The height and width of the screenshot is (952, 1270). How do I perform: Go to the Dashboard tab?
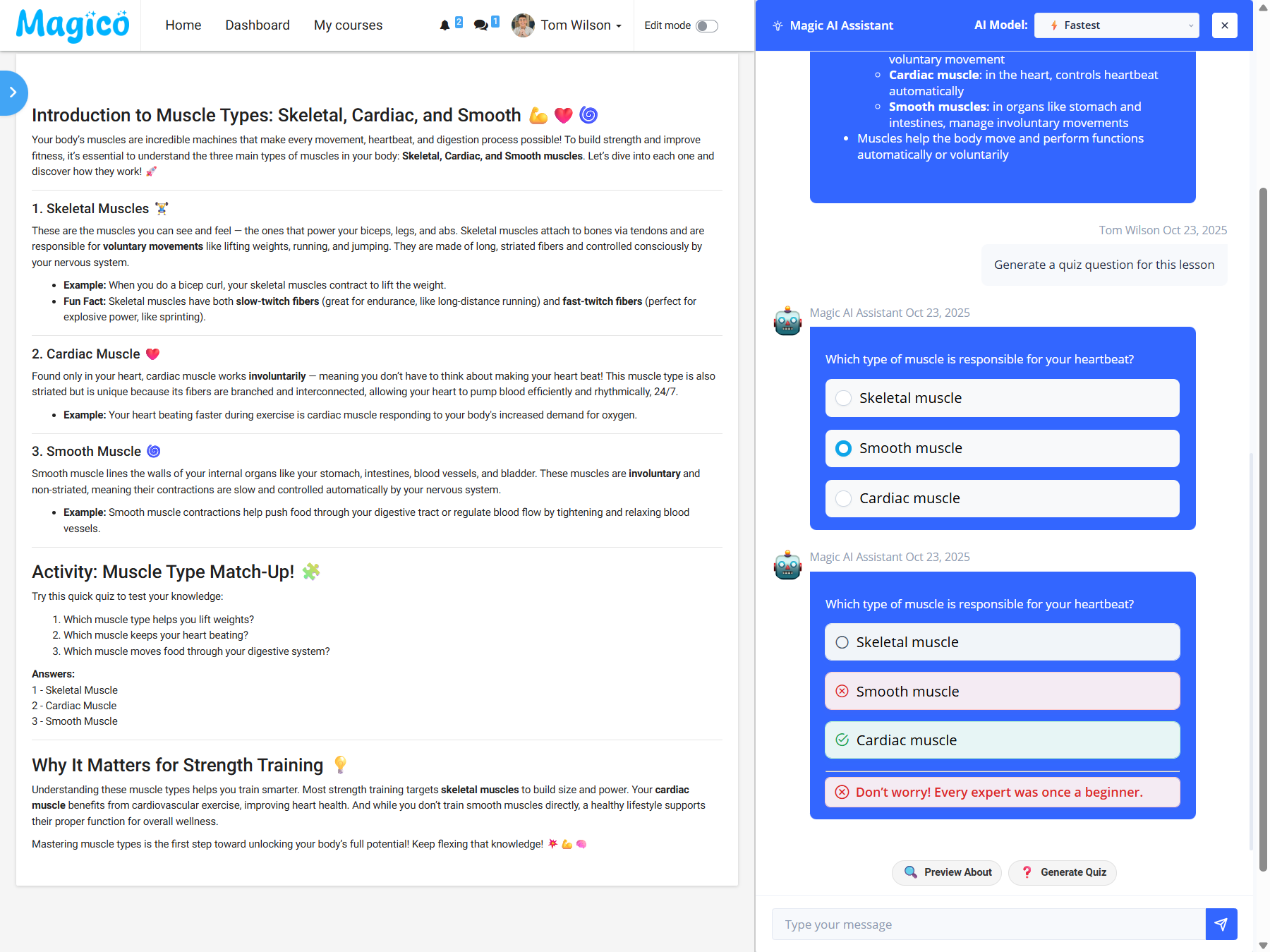tap(257, 25)
